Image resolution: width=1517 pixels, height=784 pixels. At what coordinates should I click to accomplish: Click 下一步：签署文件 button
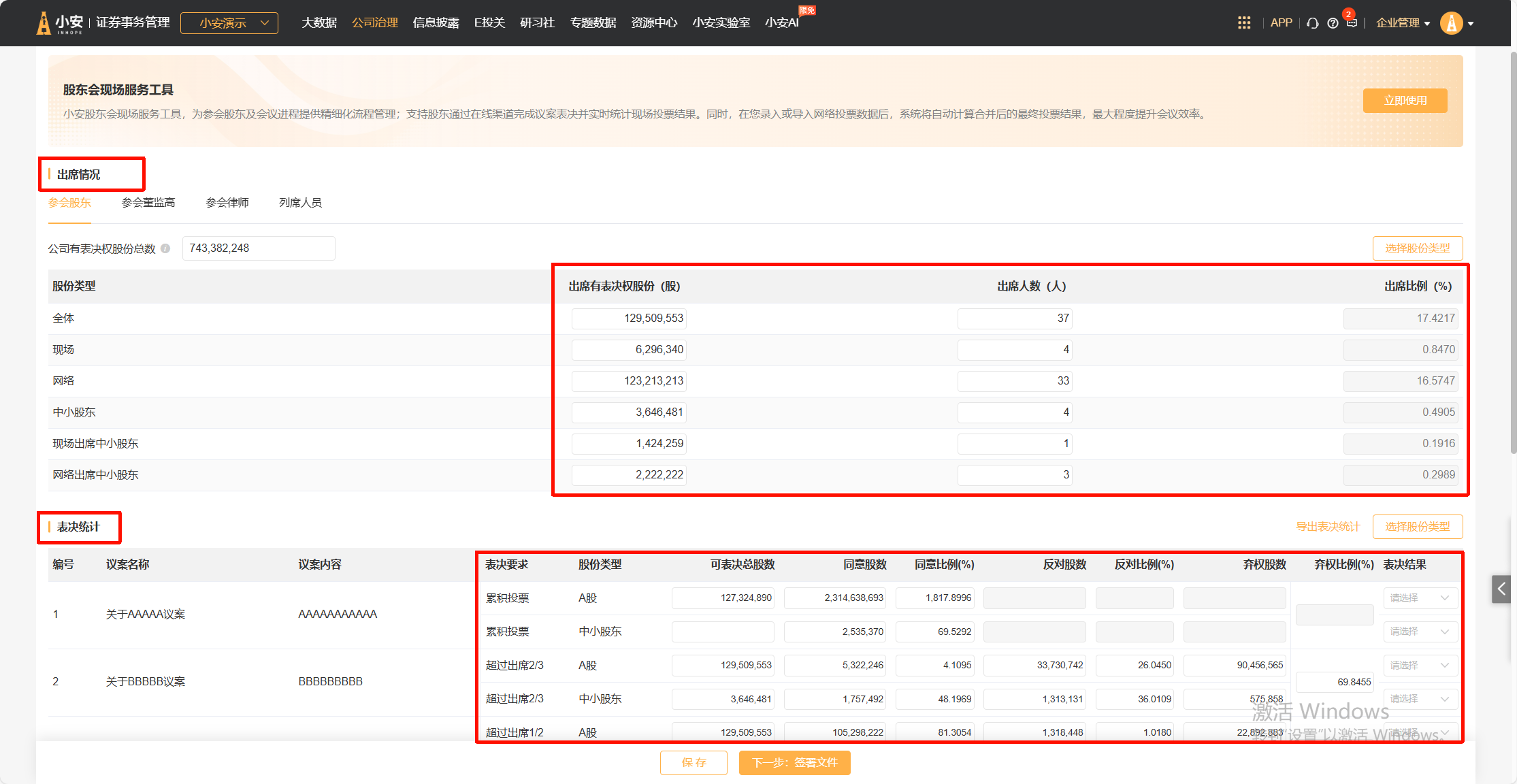(x=794, y=763)
